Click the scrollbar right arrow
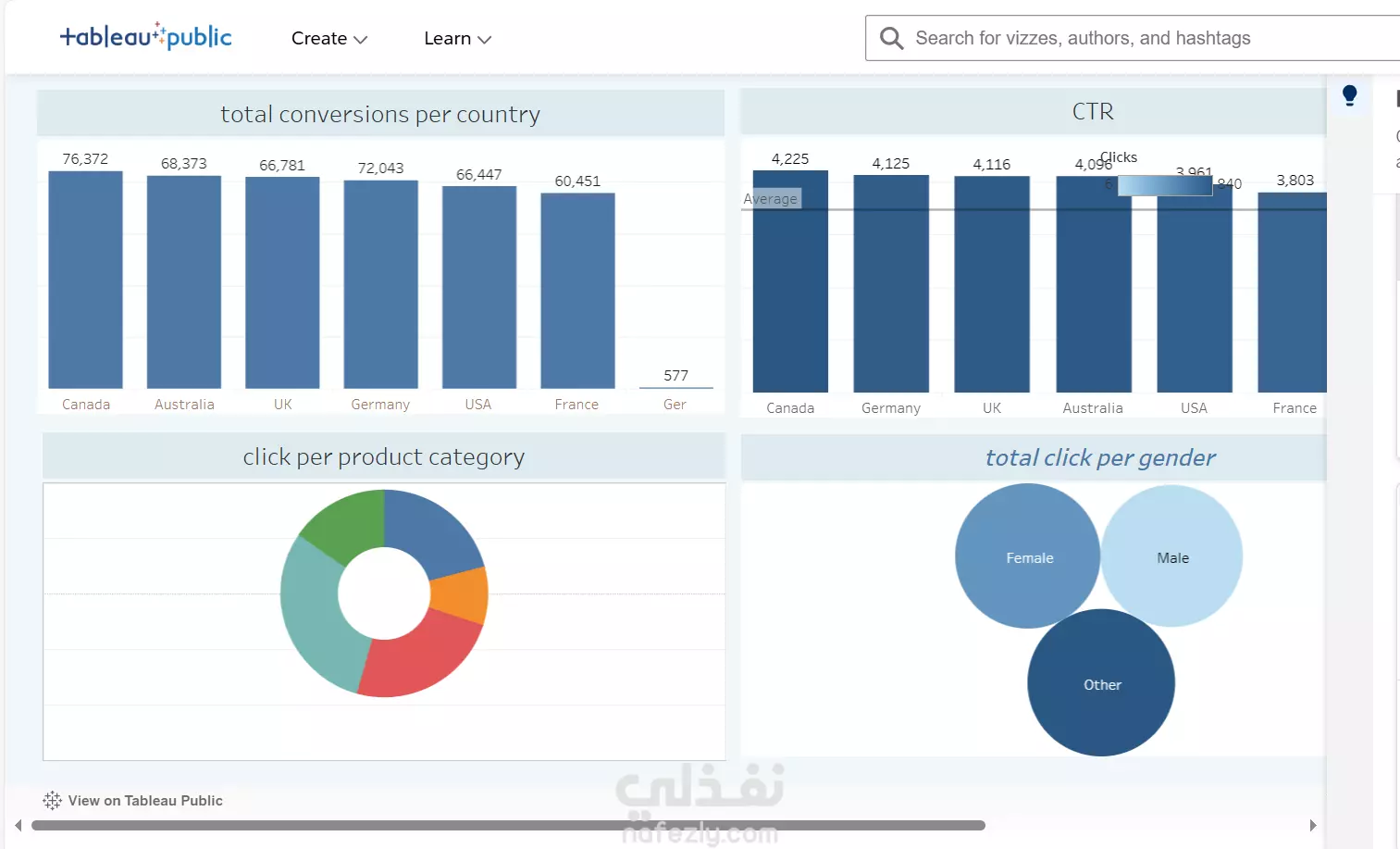Image resolution: width=1400 pixels, height=849 pixels. [x=1312, y=825]
